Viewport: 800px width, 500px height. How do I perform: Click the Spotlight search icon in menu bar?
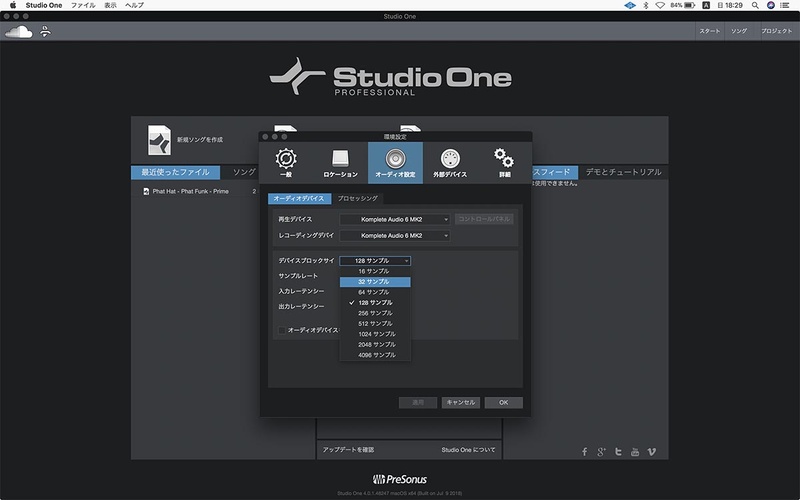click(x=755, y=5)
